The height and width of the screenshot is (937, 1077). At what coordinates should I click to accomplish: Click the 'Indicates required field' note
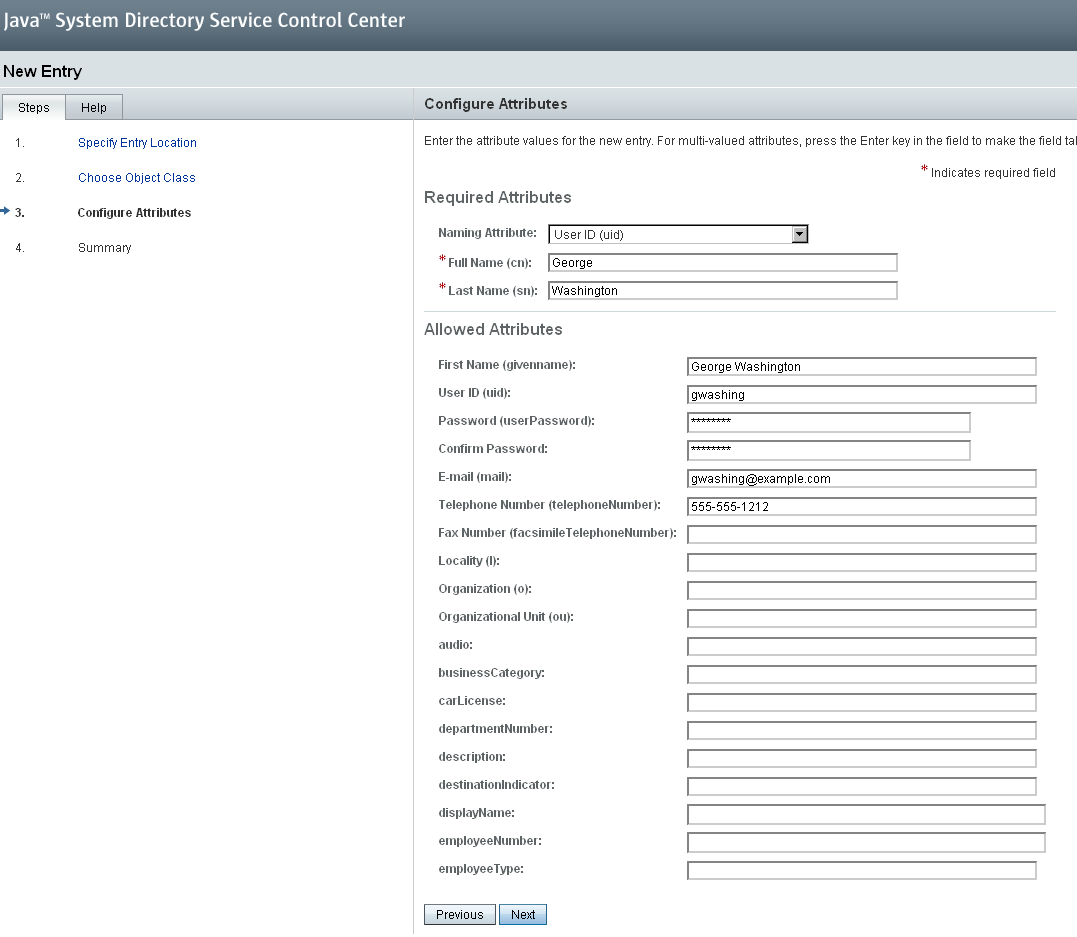(993, 172)
